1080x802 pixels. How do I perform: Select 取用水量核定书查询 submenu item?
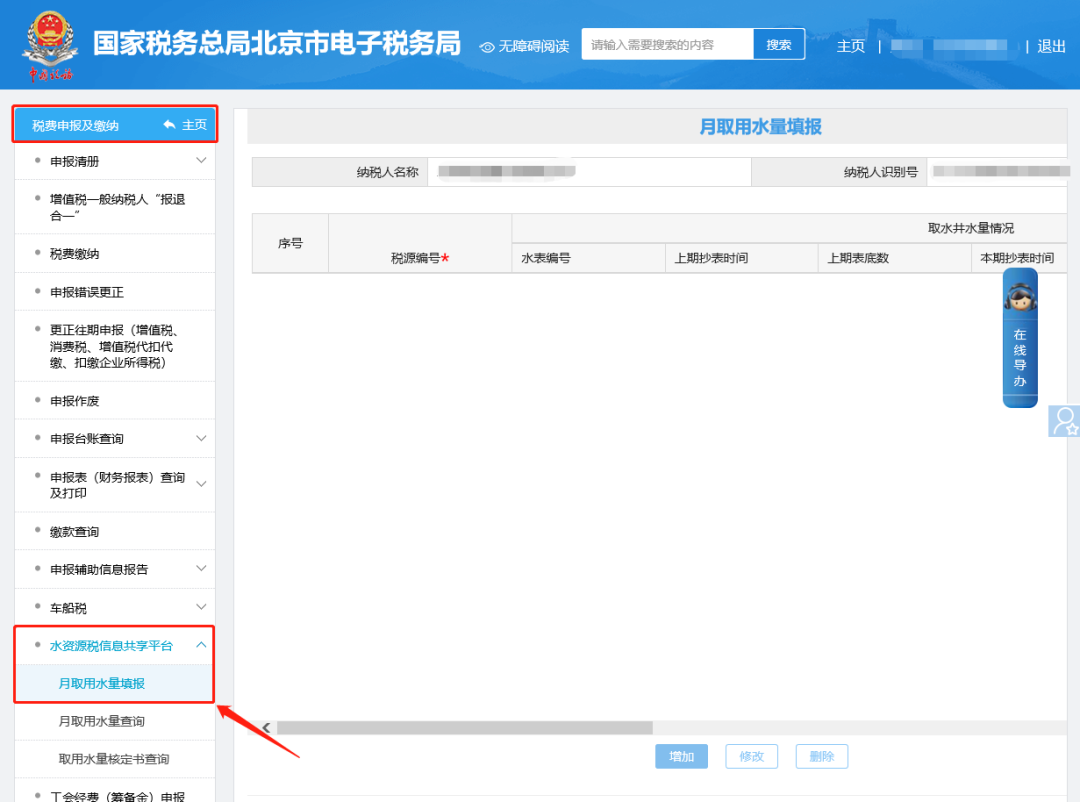115,759
